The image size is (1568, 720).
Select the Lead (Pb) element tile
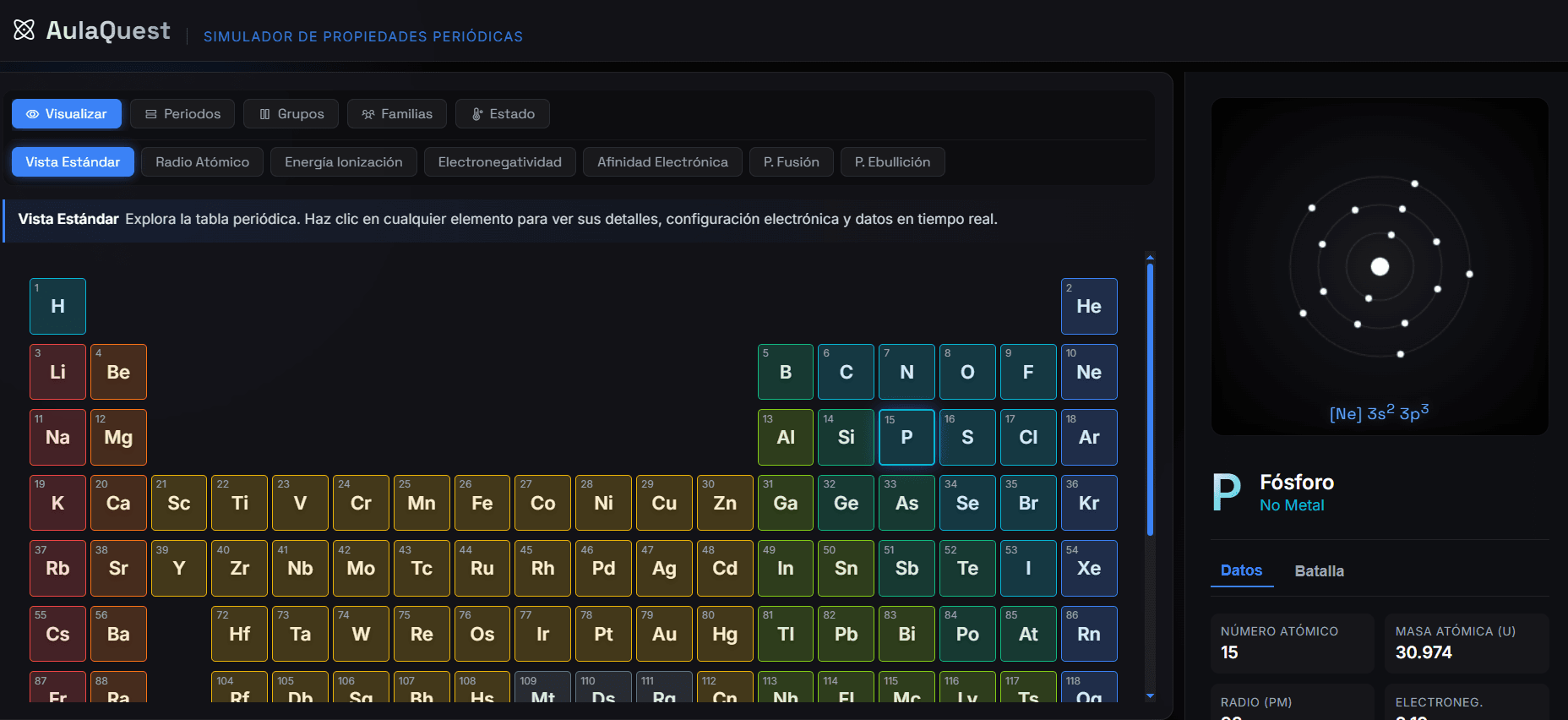846,634
